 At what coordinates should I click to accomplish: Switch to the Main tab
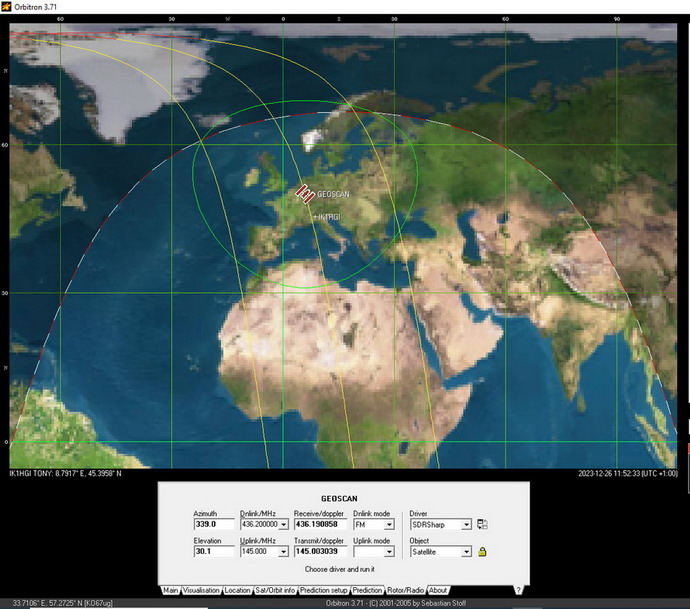coord(170,591)
